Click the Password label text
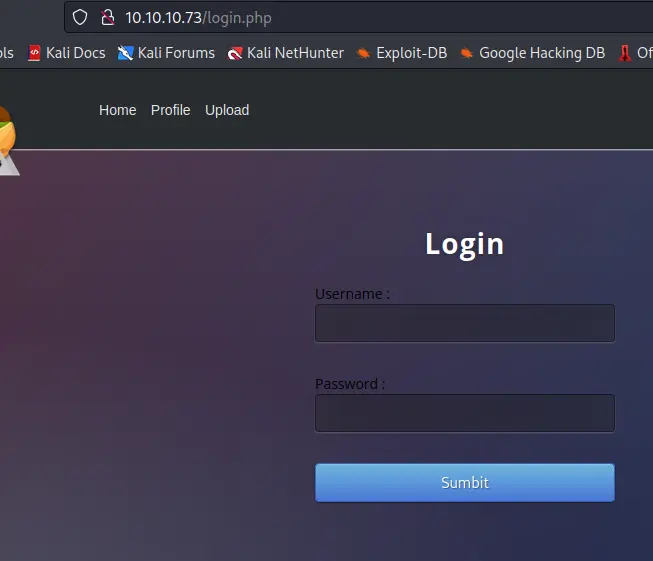Viewport: 653px width, 561px height. (x=350, y=384)
